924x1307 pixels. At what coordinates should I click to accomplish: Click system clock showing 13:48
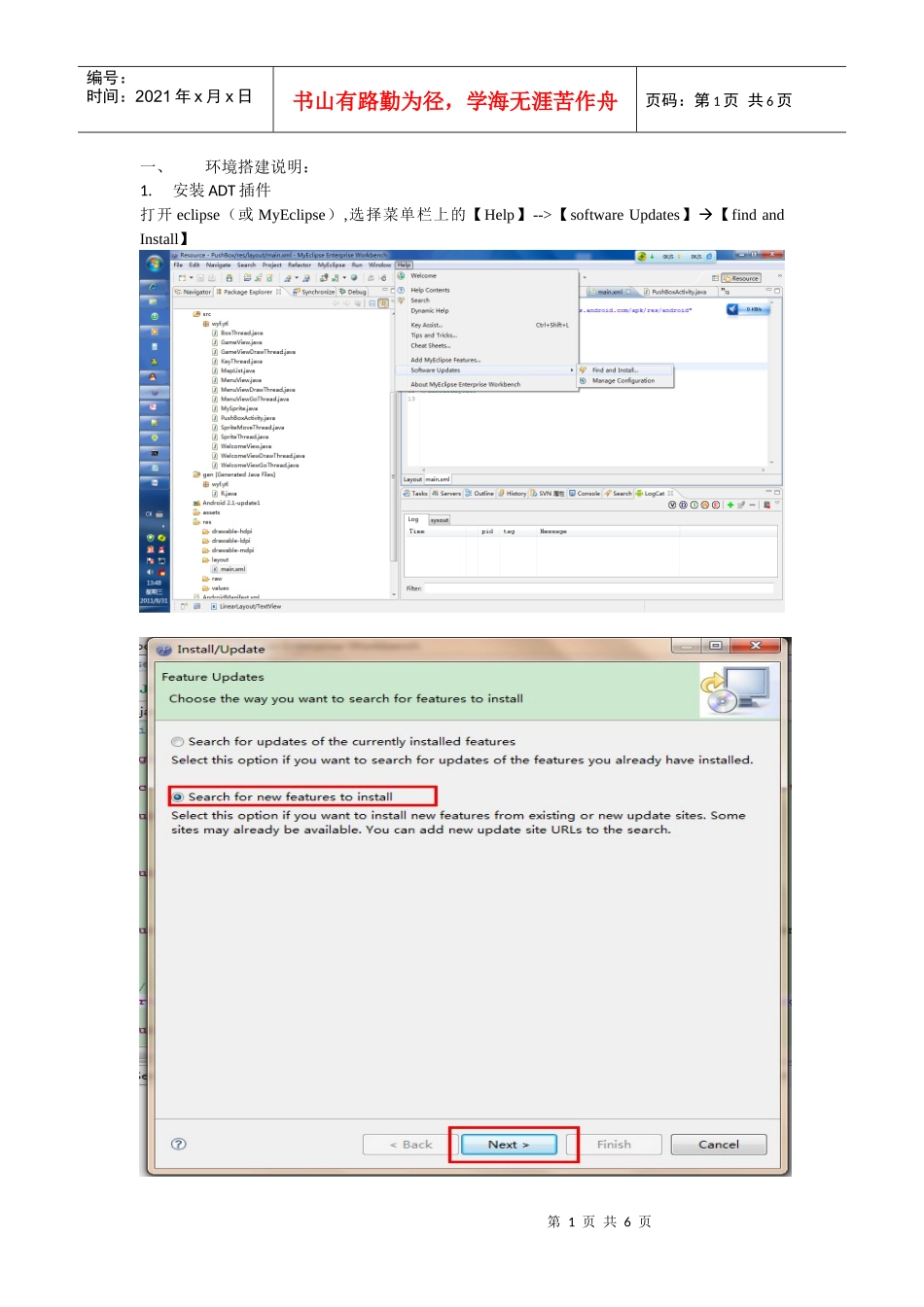tap(154, 583)
